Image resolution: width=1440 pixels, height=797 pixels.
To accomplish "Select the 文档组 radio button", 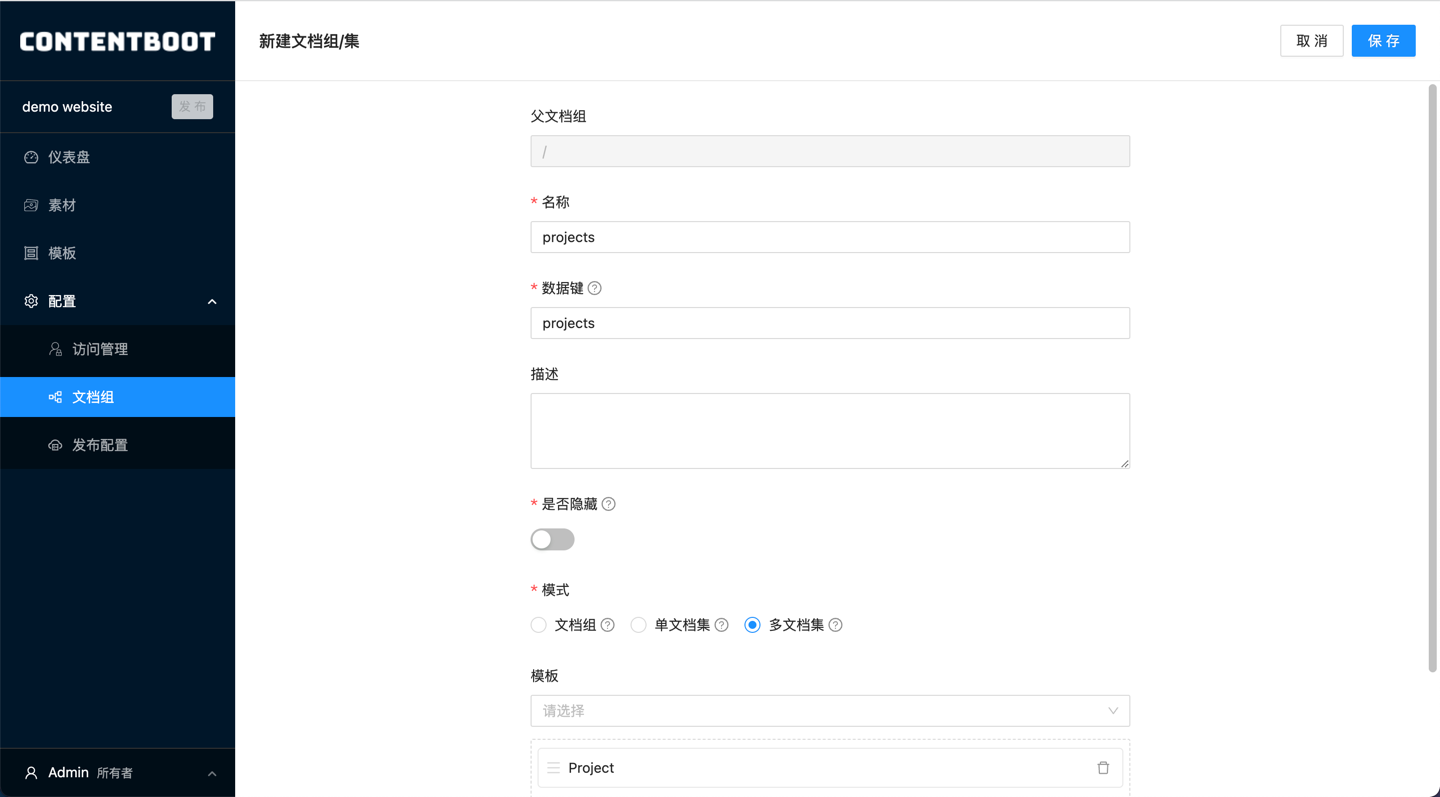I will click(x=539, y=625).
